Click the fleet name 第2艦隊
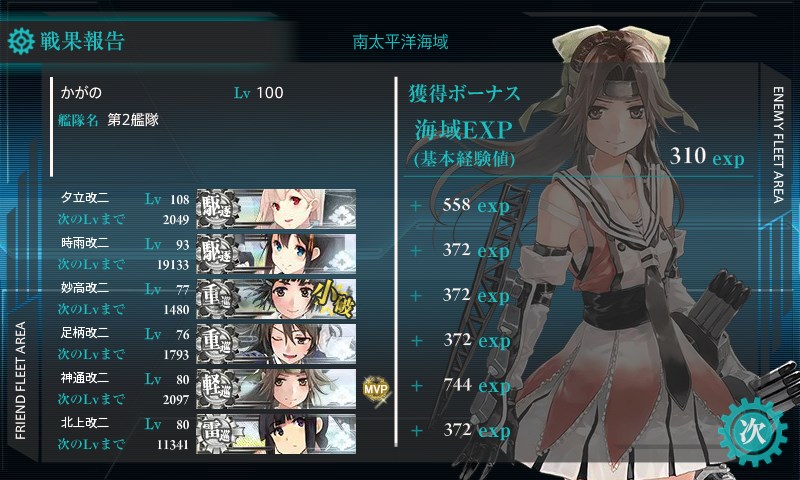800x480 pixels. coord(133,120)
